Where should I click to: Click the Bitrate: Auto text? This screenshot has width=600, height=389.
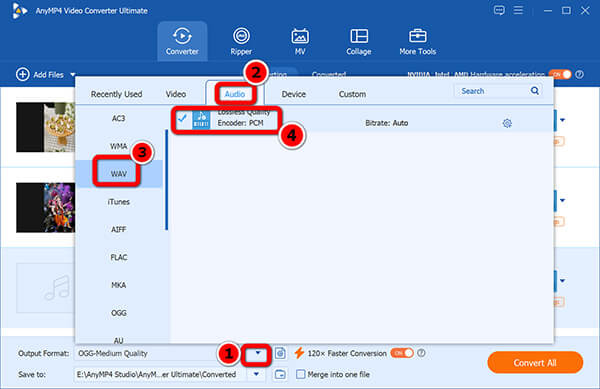(386, 123)
